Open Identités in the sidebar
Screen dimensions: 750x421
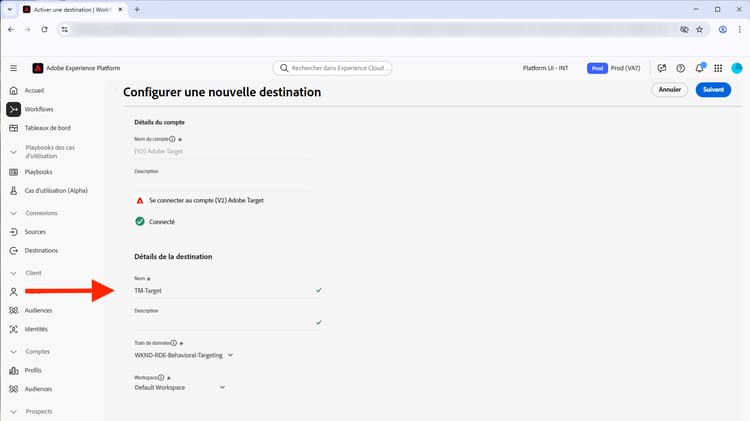36,329
